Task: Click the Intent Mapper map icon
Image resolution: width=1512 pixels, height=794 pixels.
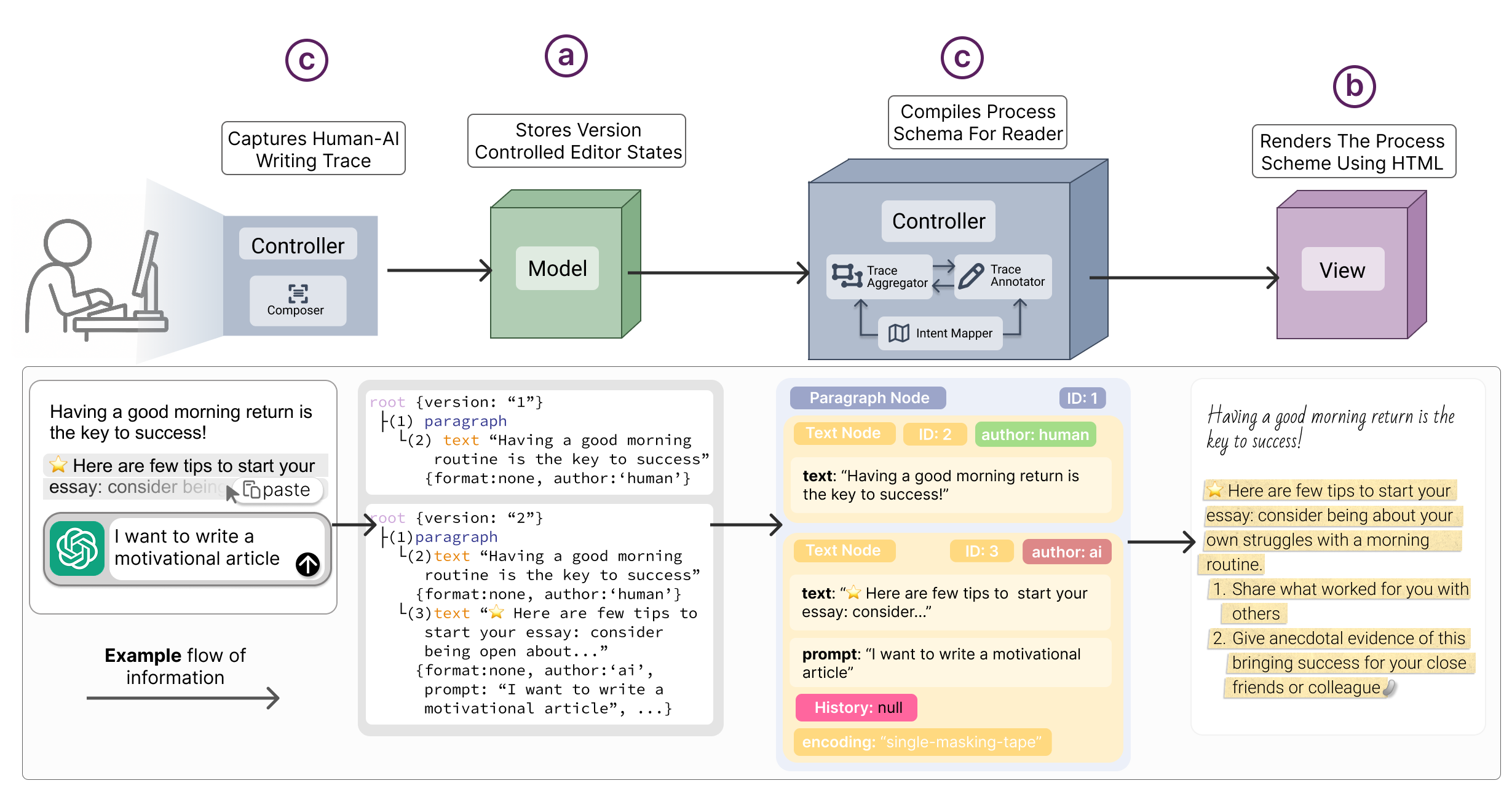Action: 898,333
